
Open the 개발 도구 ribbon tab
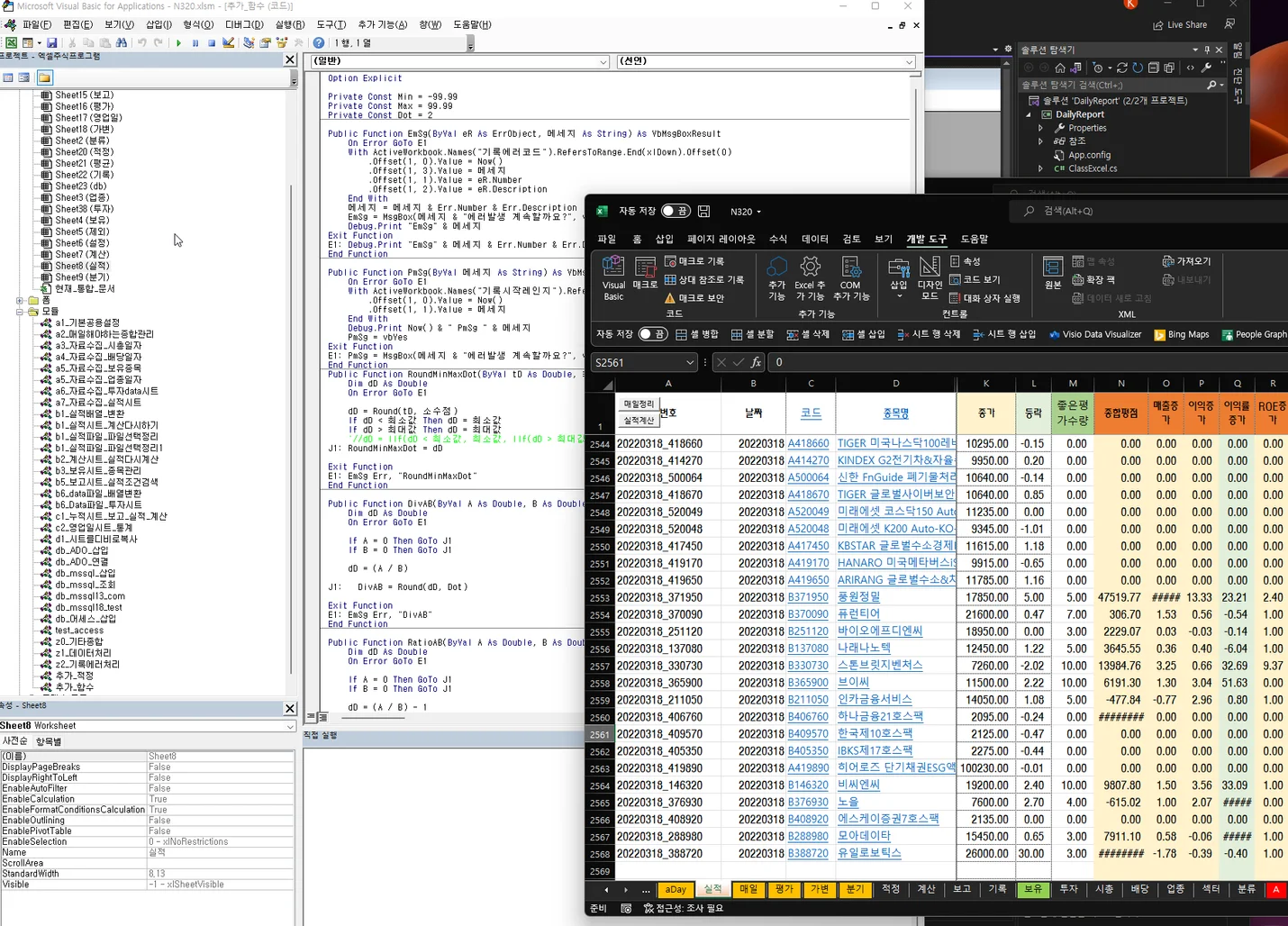click(x=927, y=239)
